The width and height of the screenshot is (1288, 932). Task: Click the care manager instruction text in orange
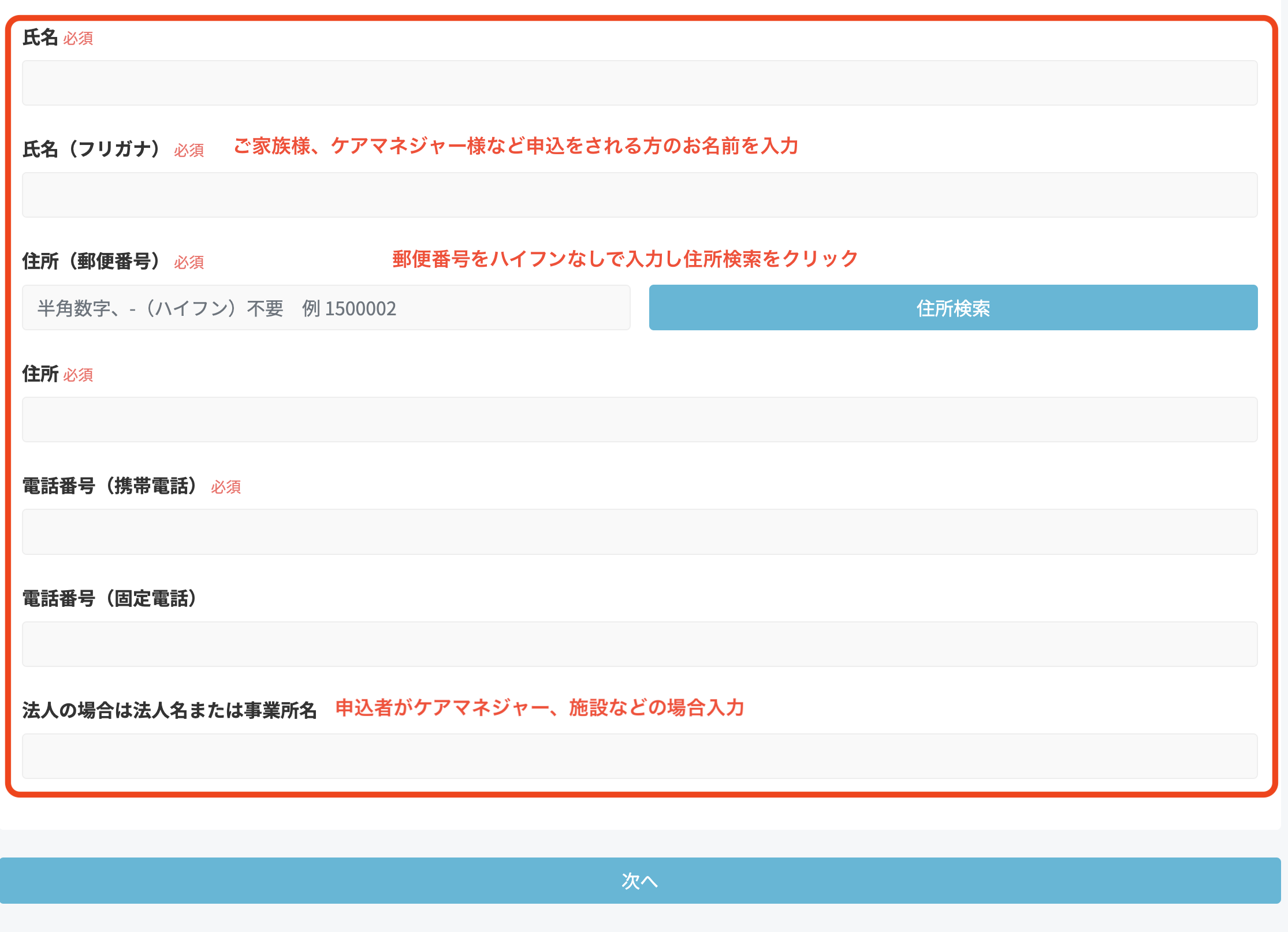(x=540, y=707)
